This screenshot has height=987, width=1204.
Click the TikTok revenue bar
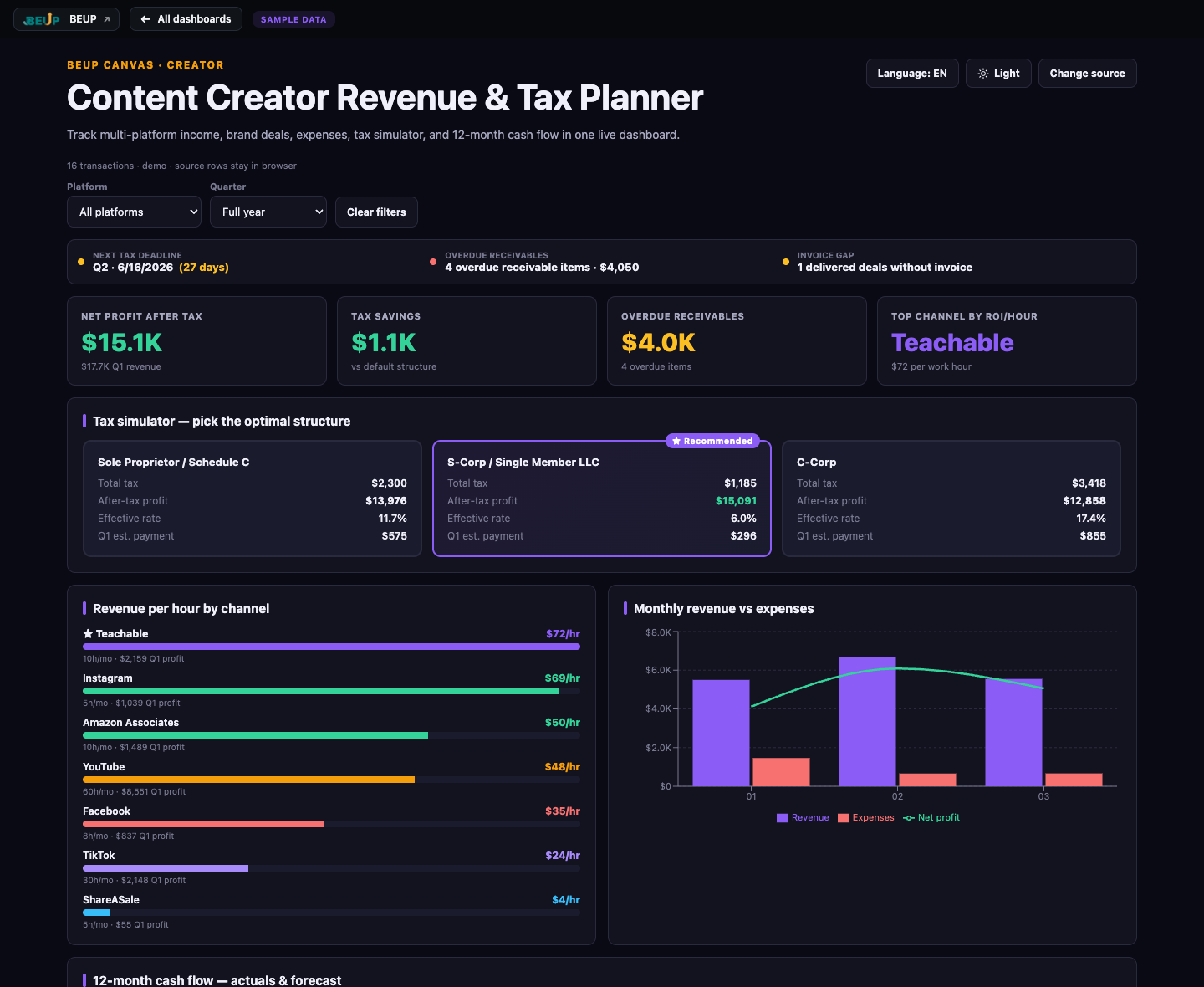166,868
